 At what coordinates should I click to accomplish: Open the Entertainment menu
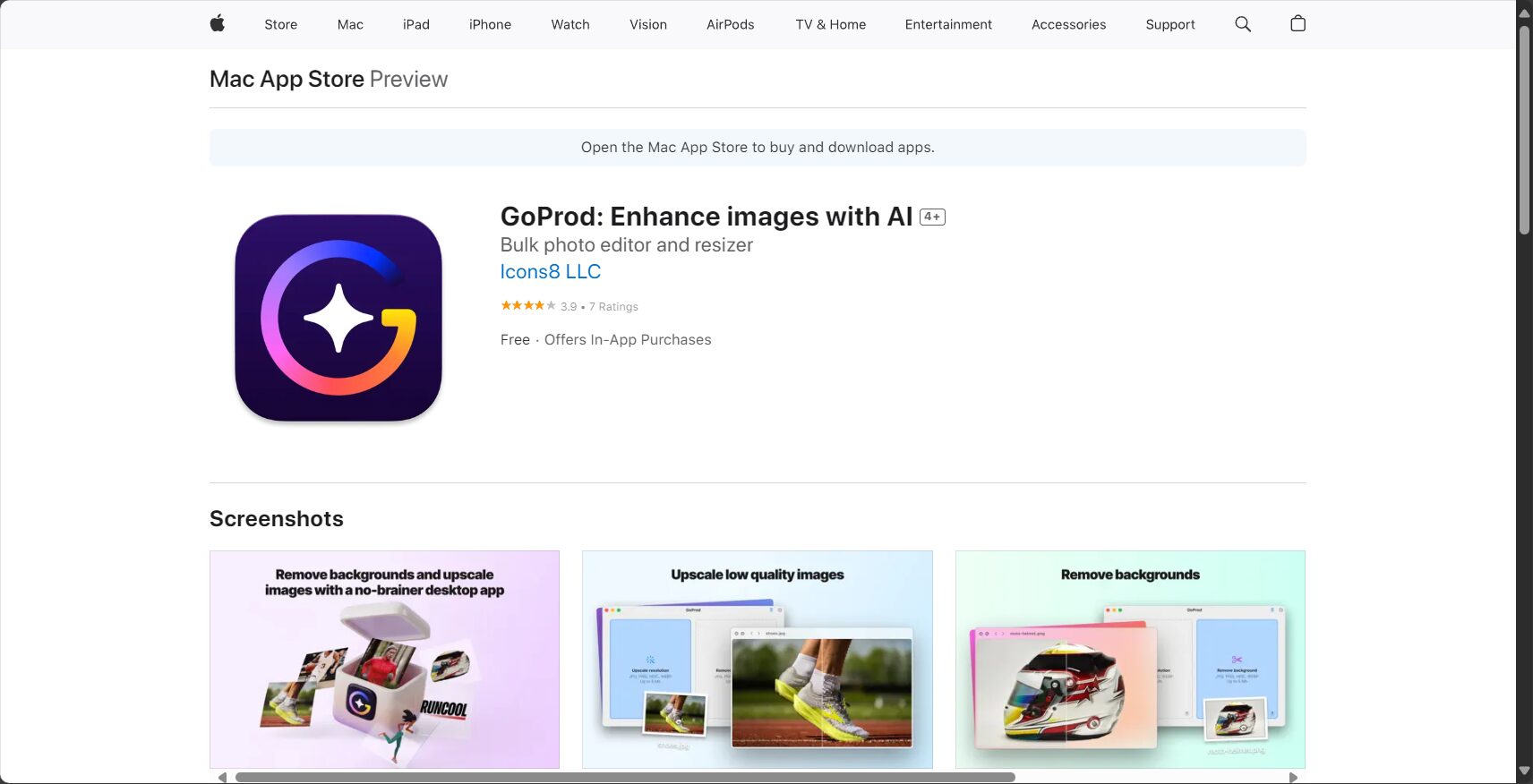click(x=948, y=24)
